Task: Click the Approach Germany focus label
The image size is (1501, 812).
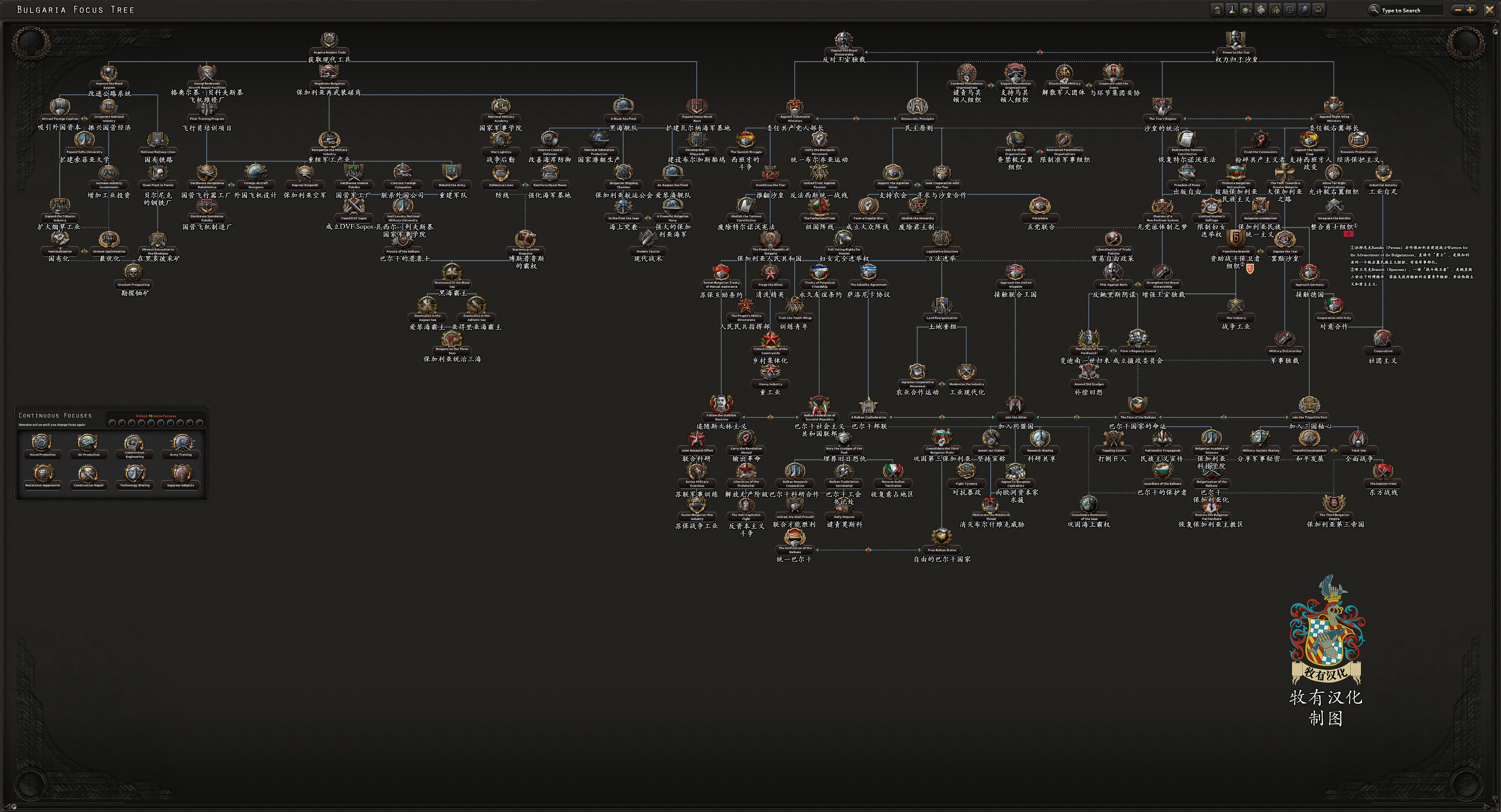Action: point(1309,285)
